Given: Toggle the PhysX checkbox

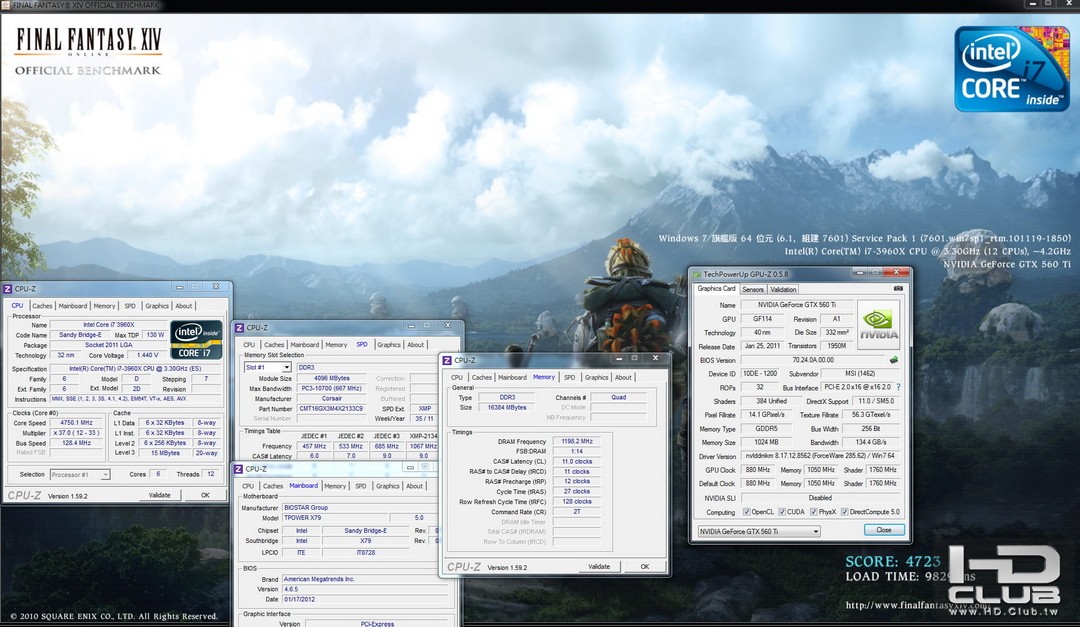Looking at the screenshot, I should coord(812,512).
